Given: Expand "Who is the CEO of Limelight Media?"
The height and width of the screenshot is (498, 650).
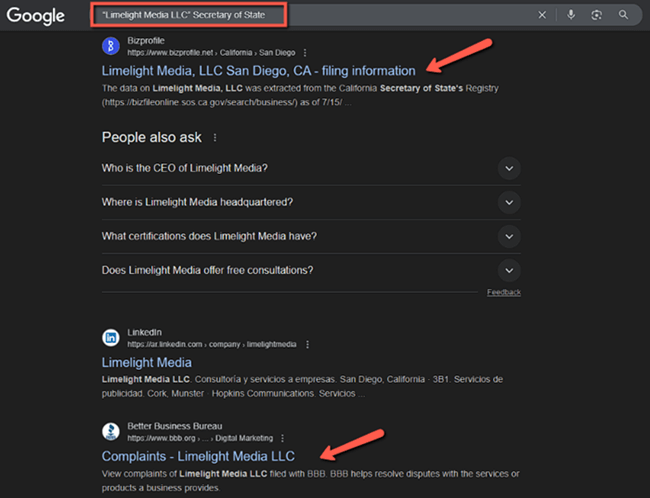Looking at the screenshot, I should coord(508,168).
